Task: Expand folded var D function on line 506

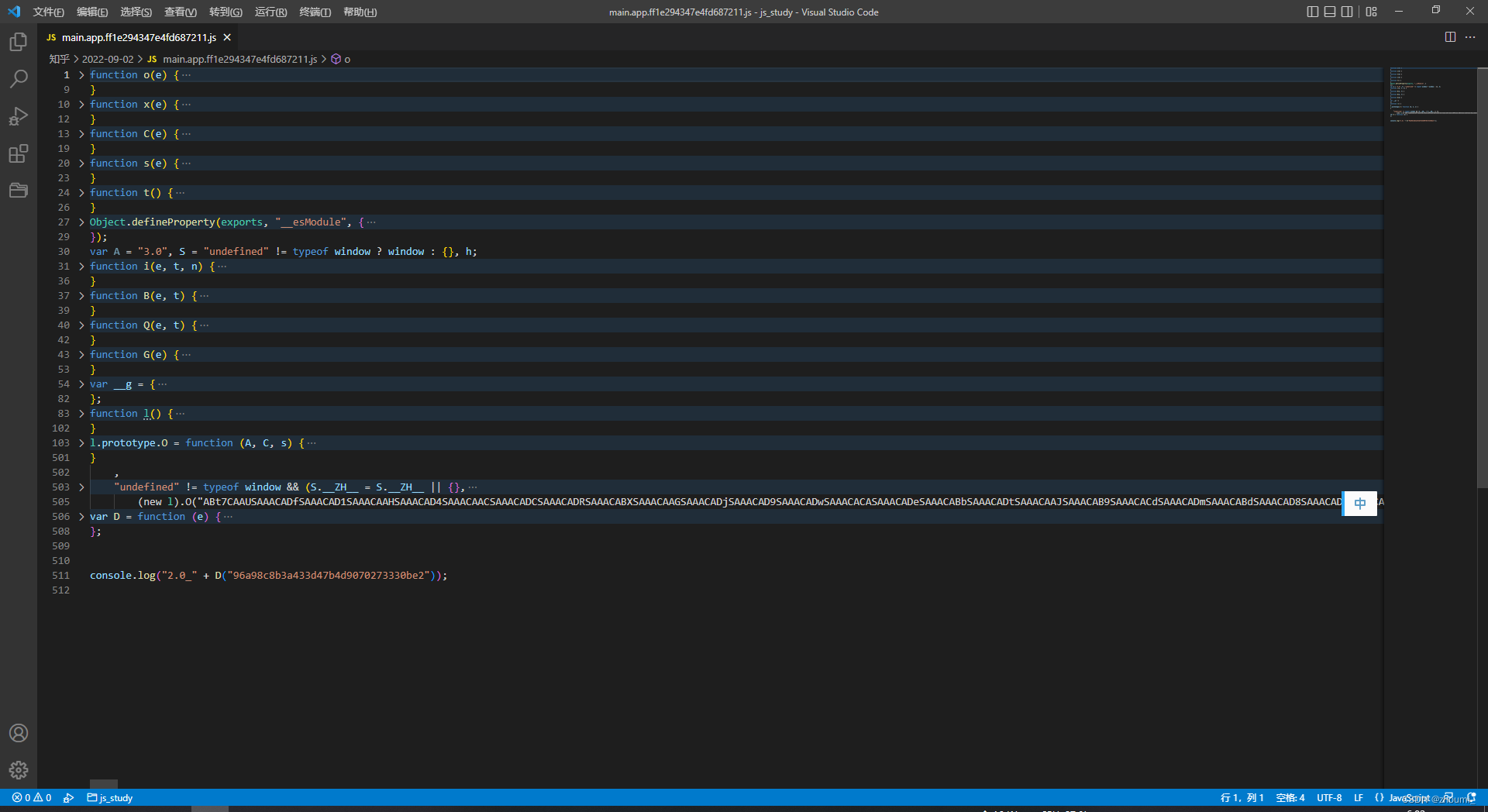Action: (81, 517)
